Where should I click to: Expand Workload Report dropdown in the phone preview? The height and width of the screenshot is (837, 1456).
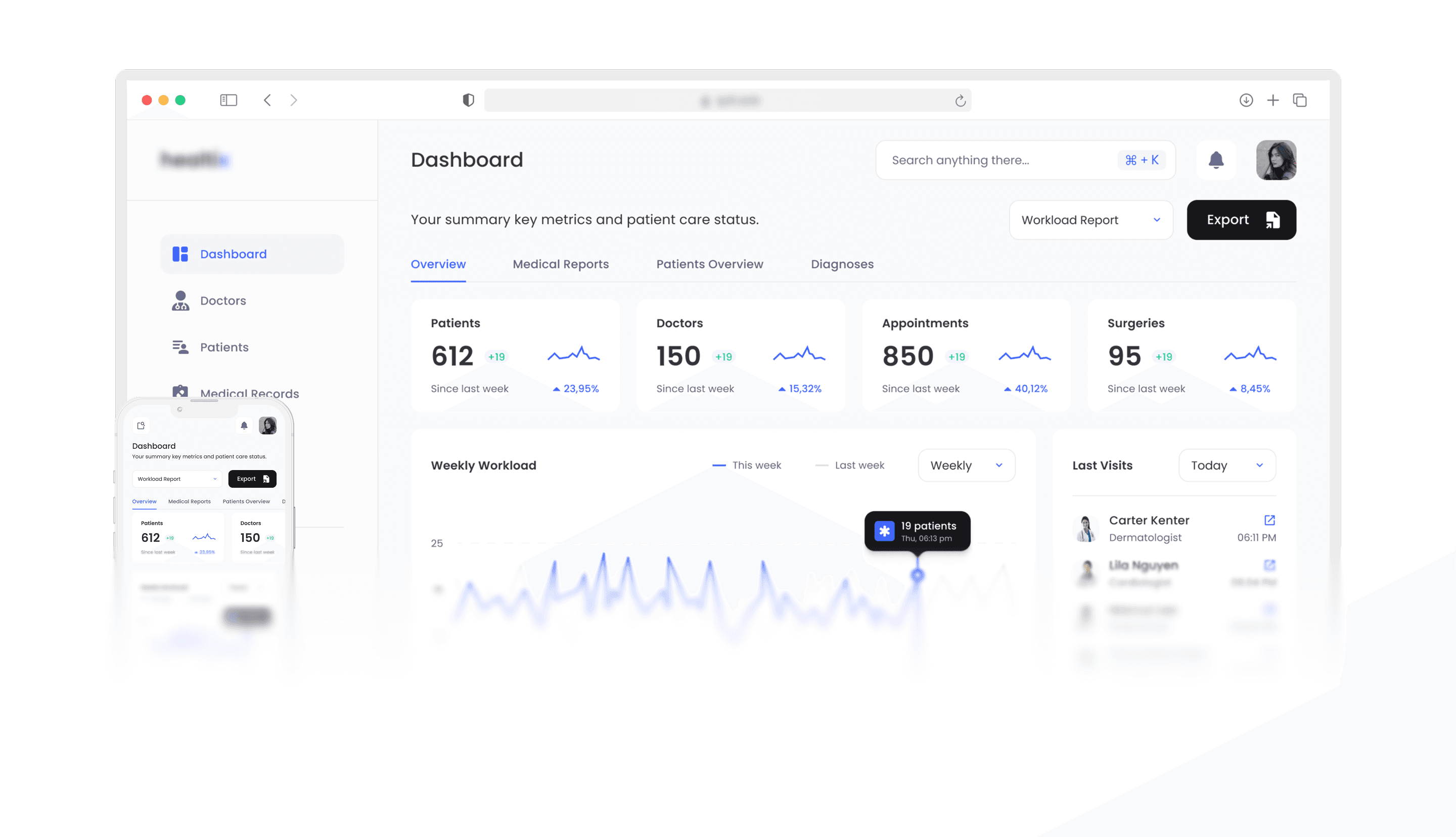(x=177, y=479)
